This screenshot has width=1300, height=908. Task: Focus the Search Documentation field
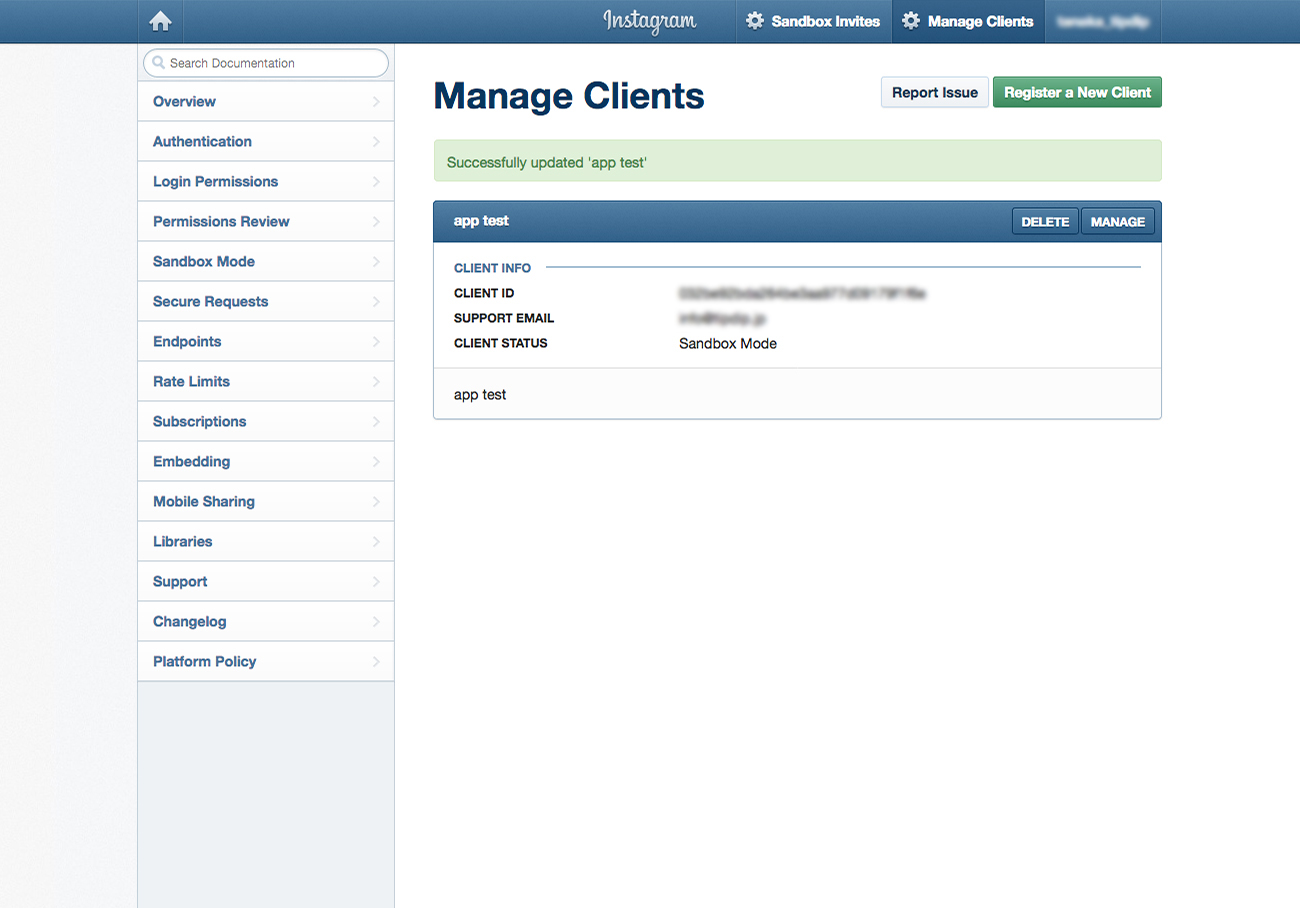click(x=266, y=63)
